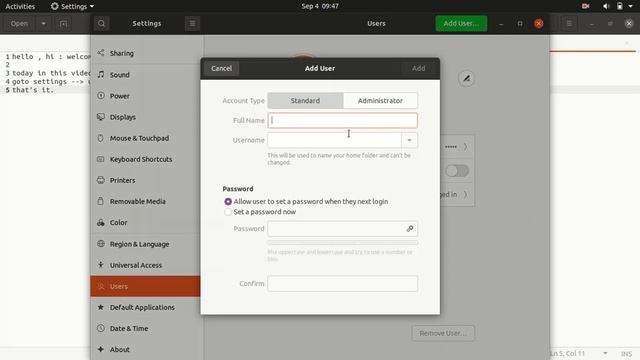Click new document icon in text editor
The width and height of the screenshot is (640, 360).
tap(63, 24)
